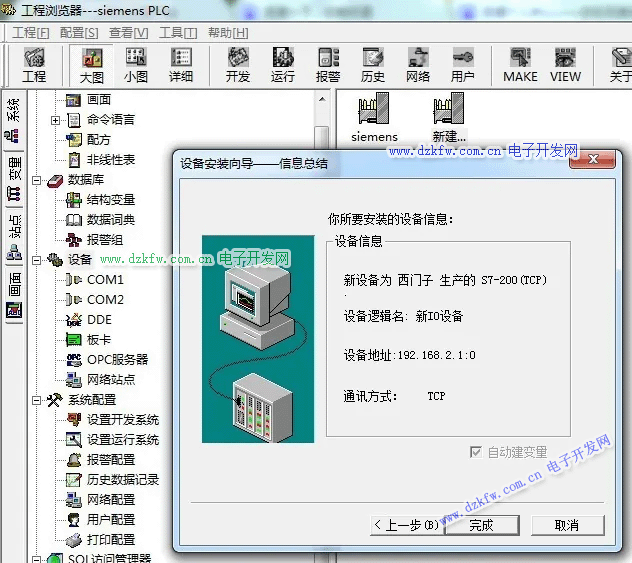
Task: Go back with 上一步(B) button
Action: (x=405, y=525)
